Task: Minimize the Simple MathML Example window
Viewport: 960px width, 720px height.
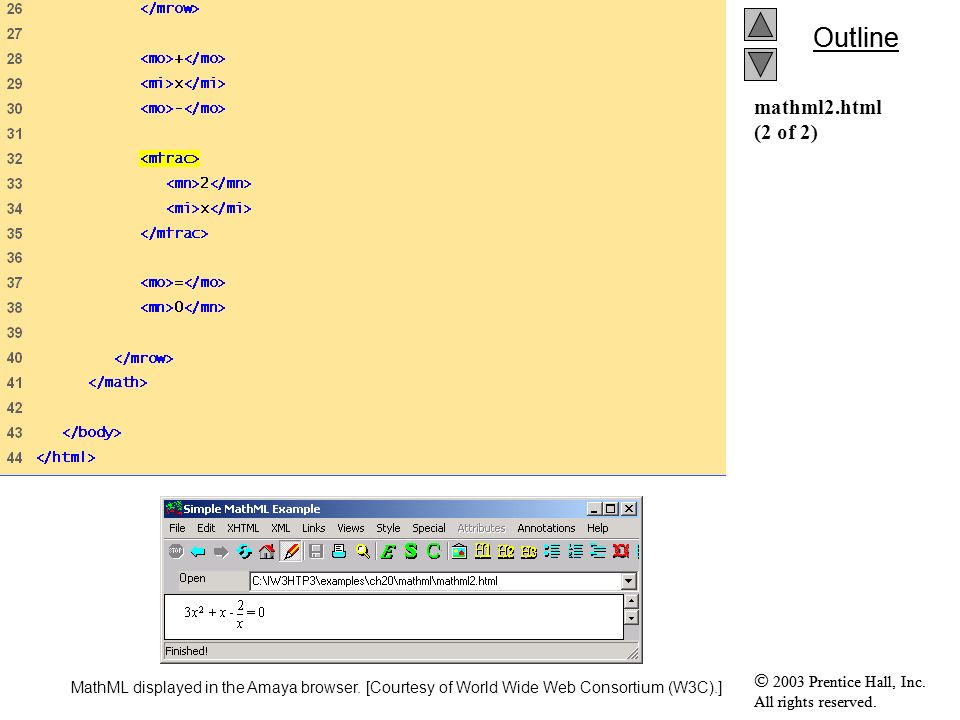Action: 594,509
